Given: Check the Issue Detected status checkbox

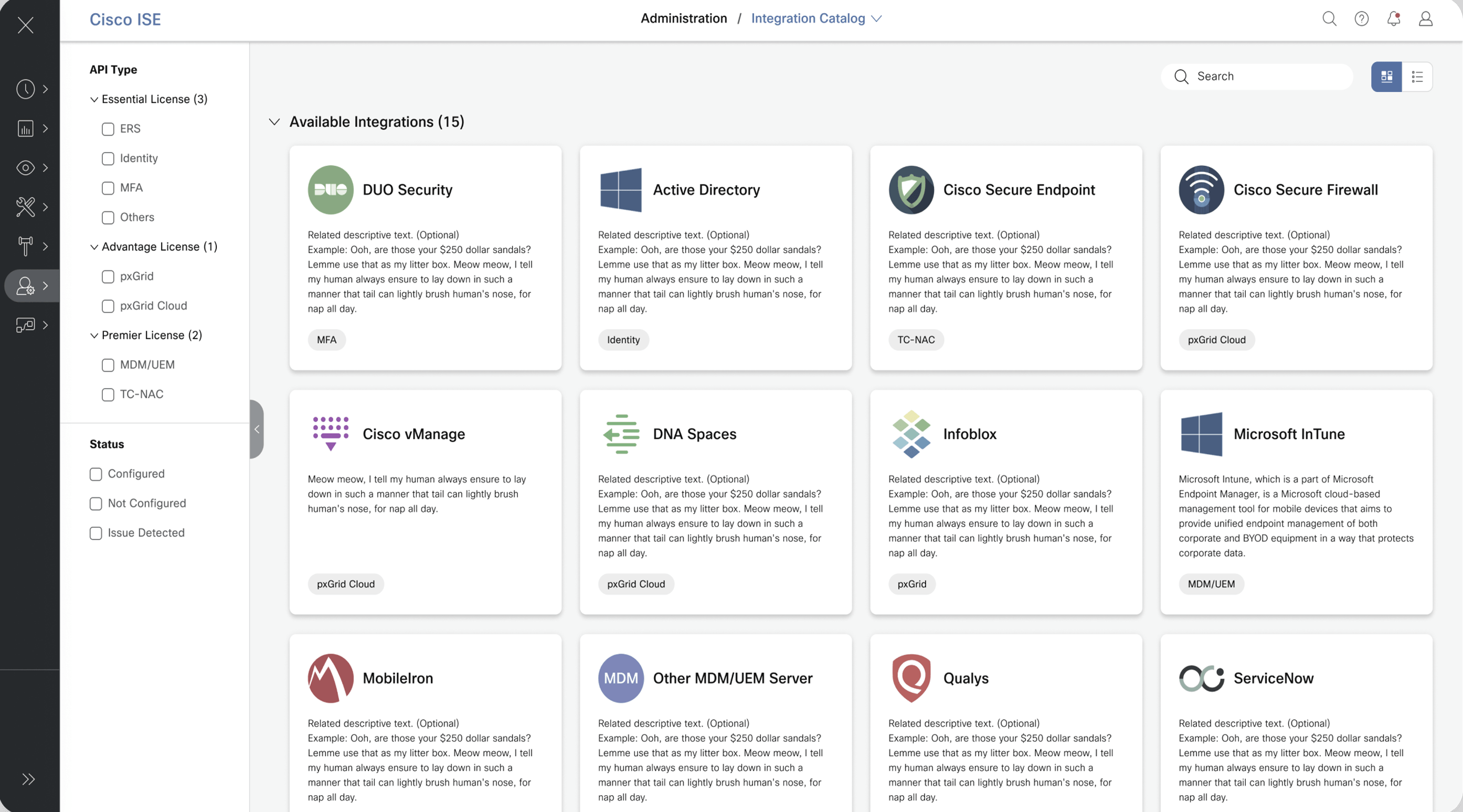Looking at the screenshot, I should pos(96,533).
